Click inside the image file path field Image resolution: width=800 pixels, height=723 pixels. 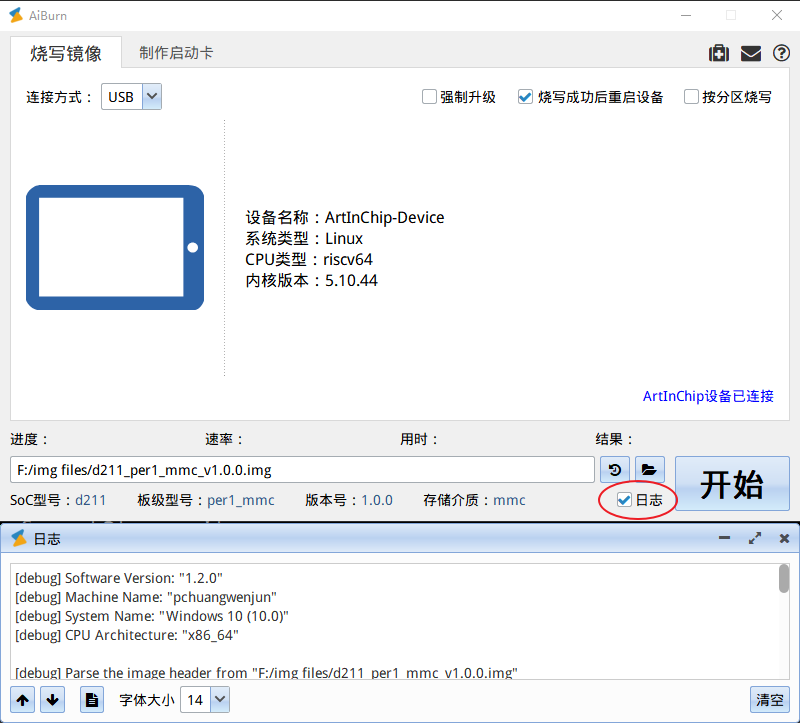click(300, 469)
